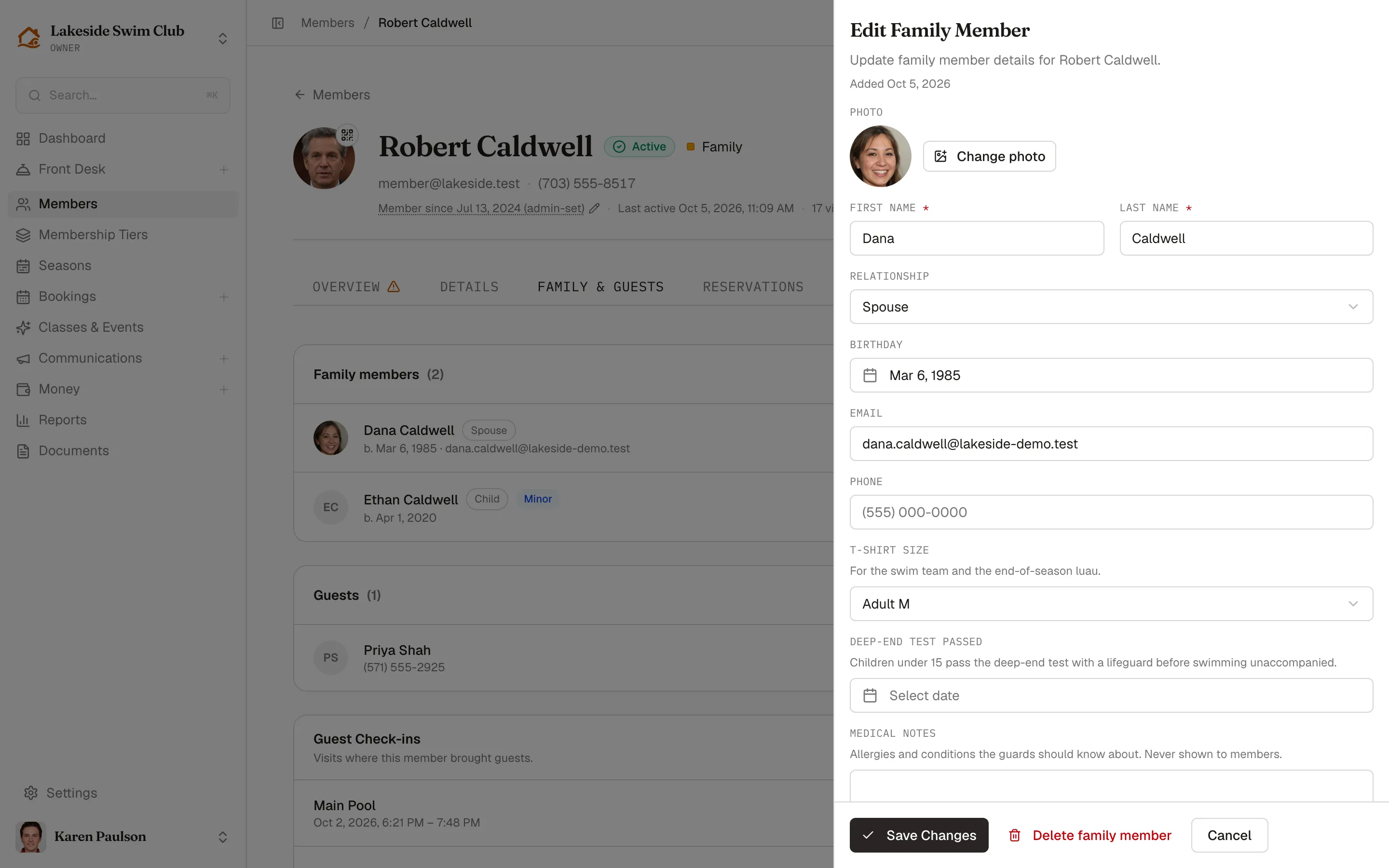Viewport: 1389px width, 868px height.
Task: Click the plus icon beside Bookings
Action: point(224,297)
